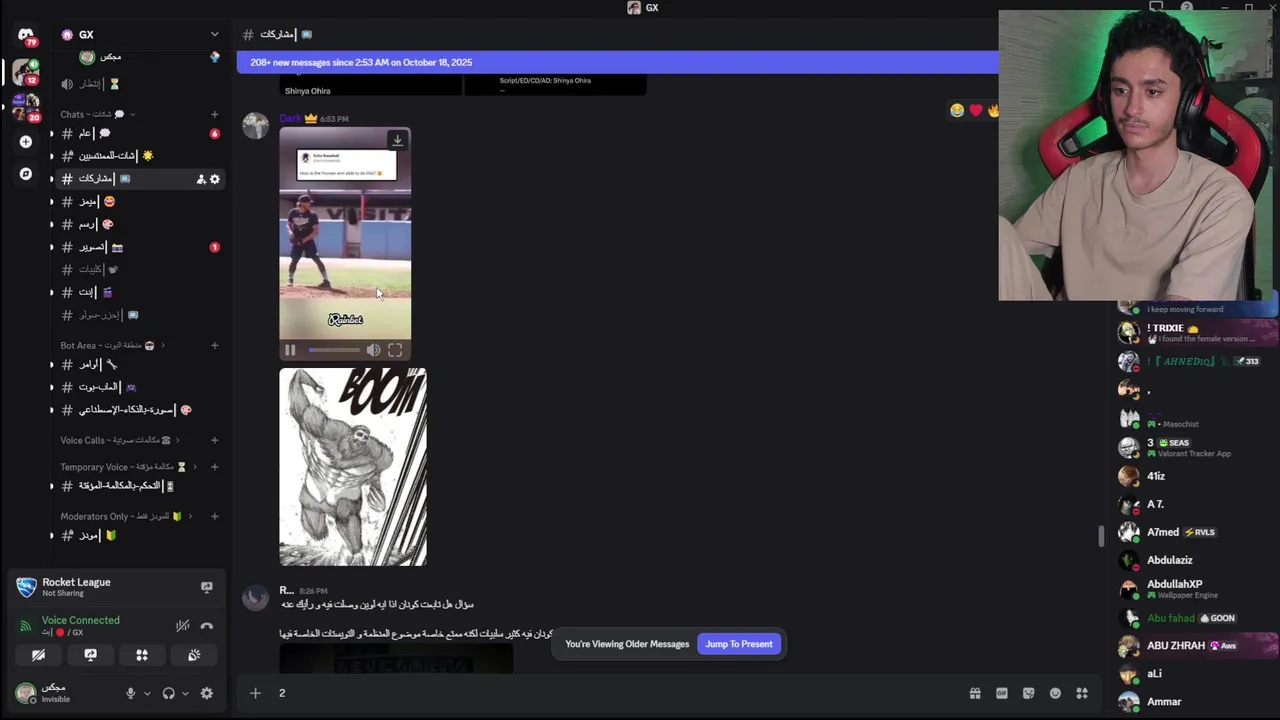
Task: Open member Abdulaziz profile
Action: point(1197,560)
